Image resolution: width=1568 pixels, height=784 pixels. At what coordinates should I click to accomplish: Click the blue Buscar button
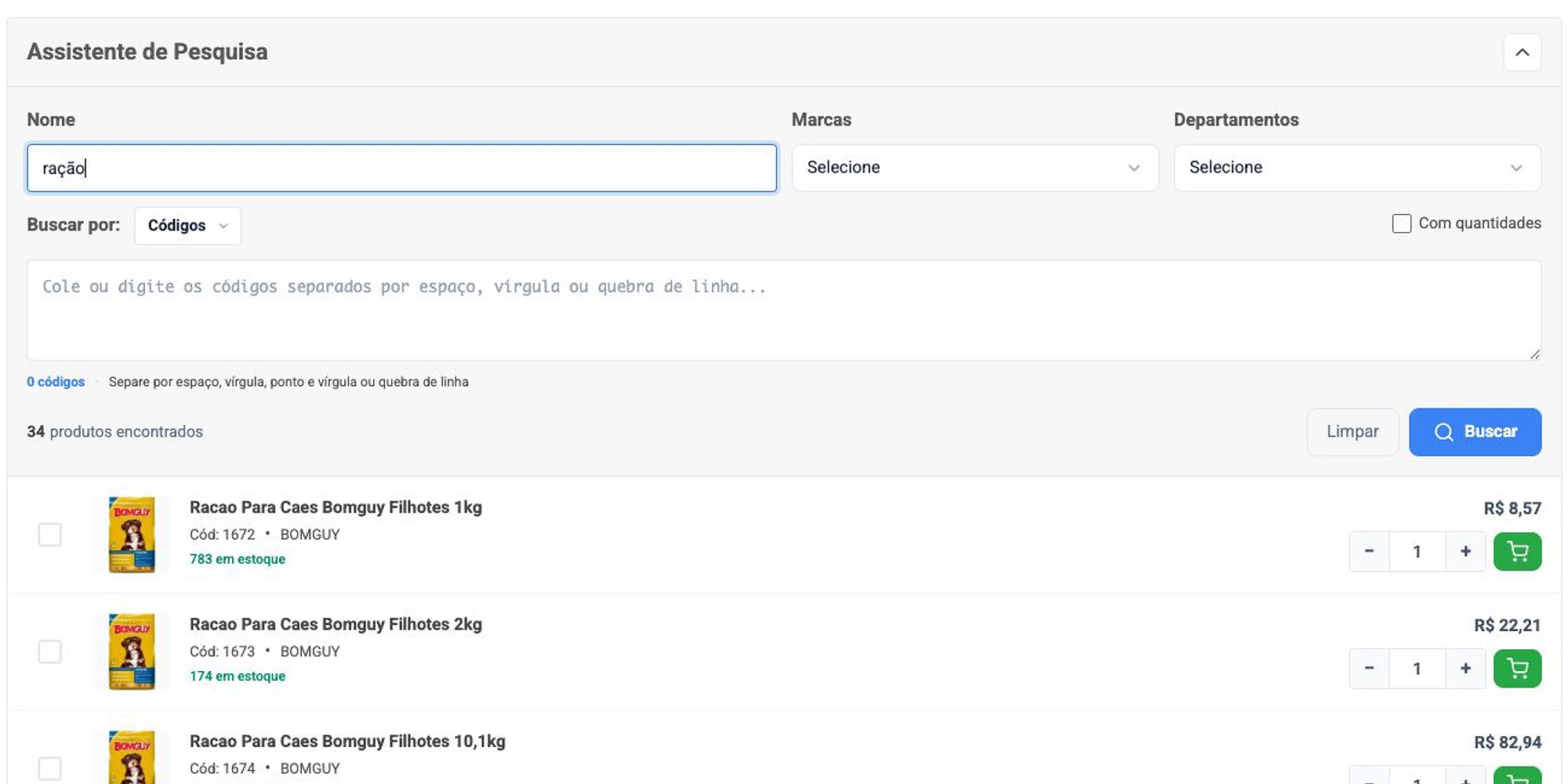click(1475, 432)
